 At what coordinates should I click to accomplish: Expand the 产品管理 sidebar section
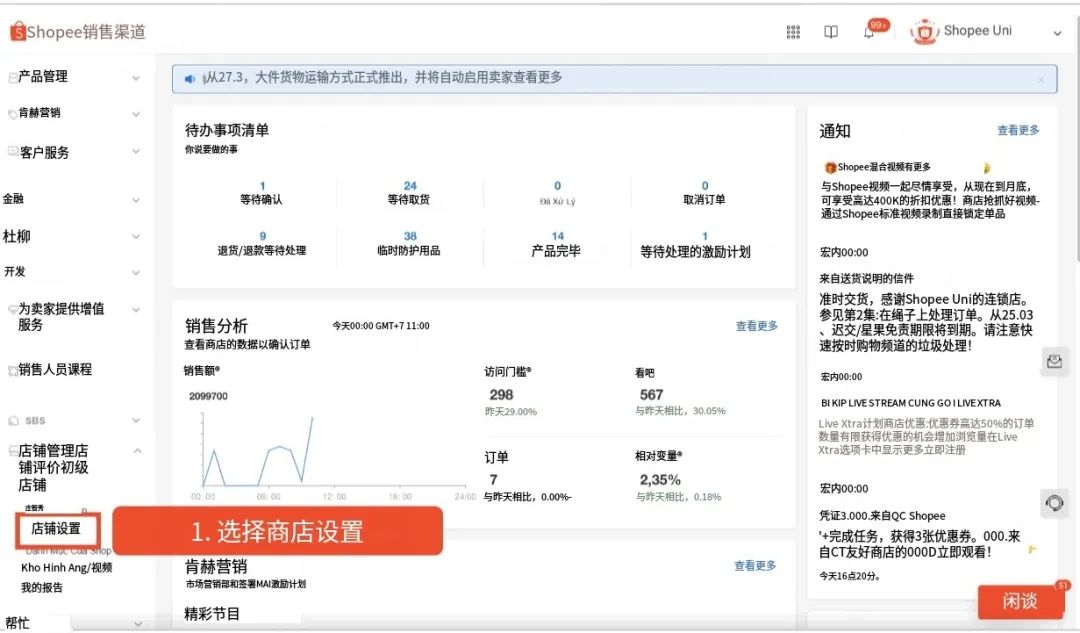coord(136,77)
